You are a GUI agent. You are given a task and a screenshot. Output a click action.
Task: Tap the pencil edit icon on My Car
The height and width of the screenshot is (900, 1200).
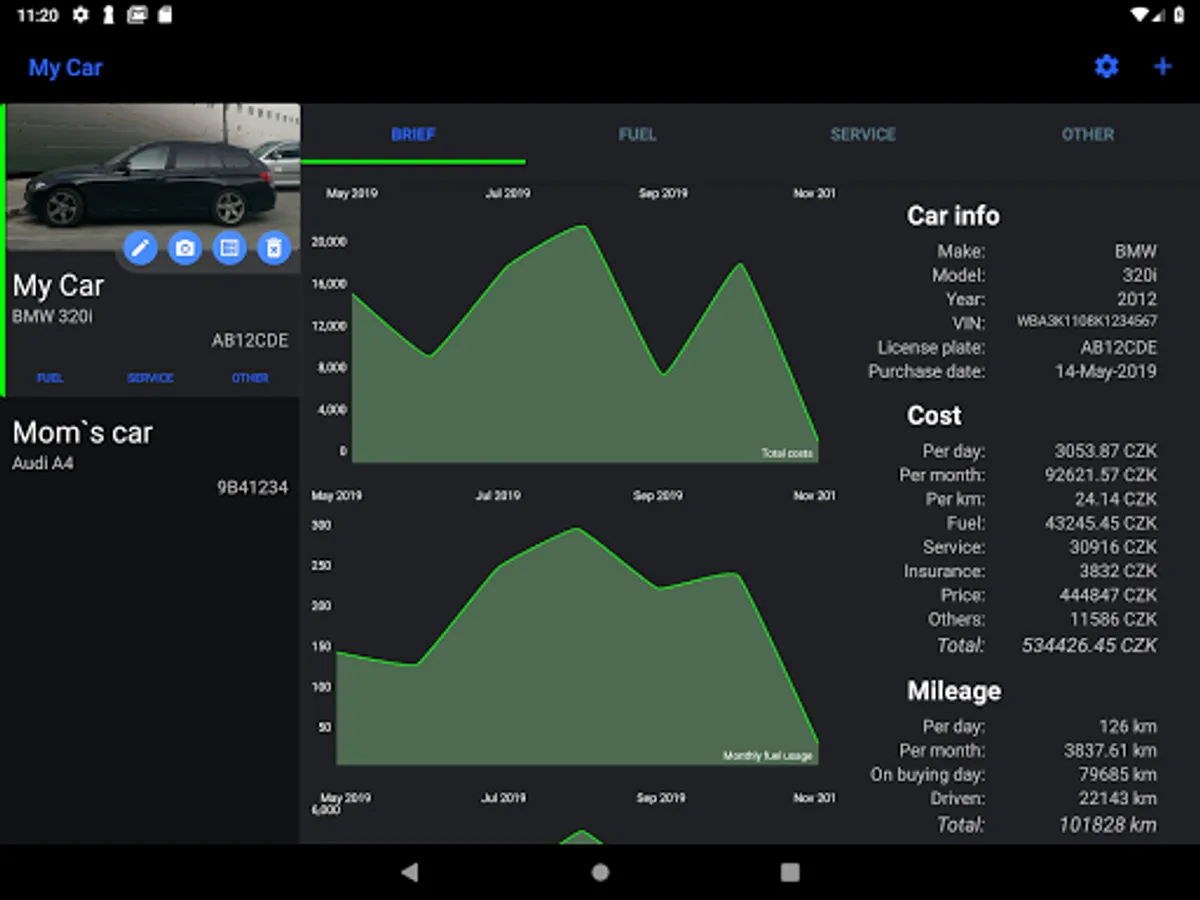tap(140, 247)
